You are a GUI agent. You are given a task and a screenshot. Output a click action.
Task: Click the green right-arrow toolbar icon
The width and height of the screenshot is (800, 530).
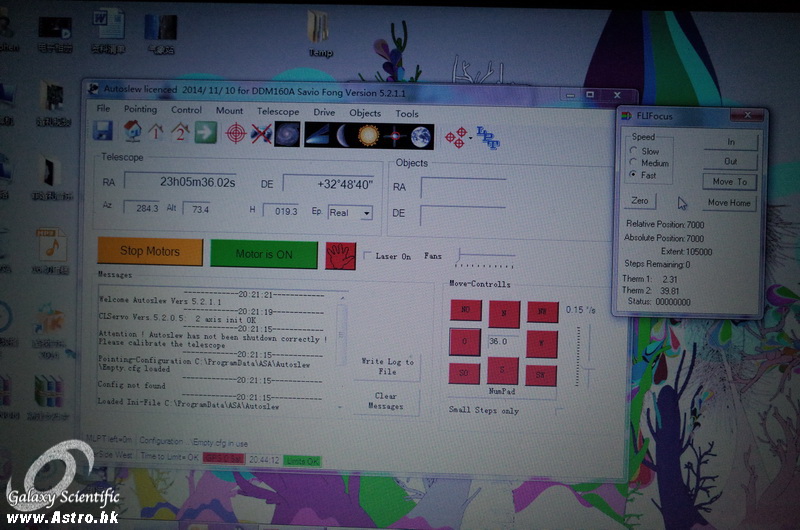click(205, 132)
